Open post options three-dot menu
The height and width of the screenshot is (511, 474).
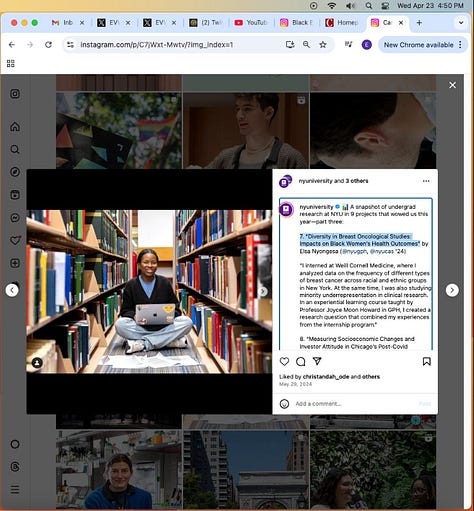pos(426,181)
